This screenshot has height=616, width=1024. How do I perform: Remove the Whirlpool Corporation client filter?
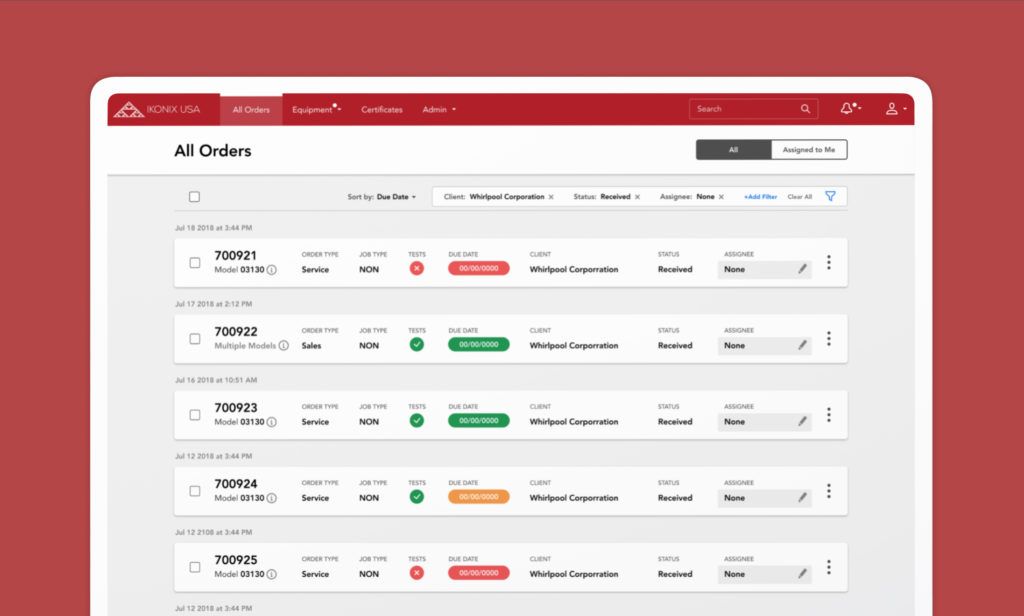coord(551,197)
